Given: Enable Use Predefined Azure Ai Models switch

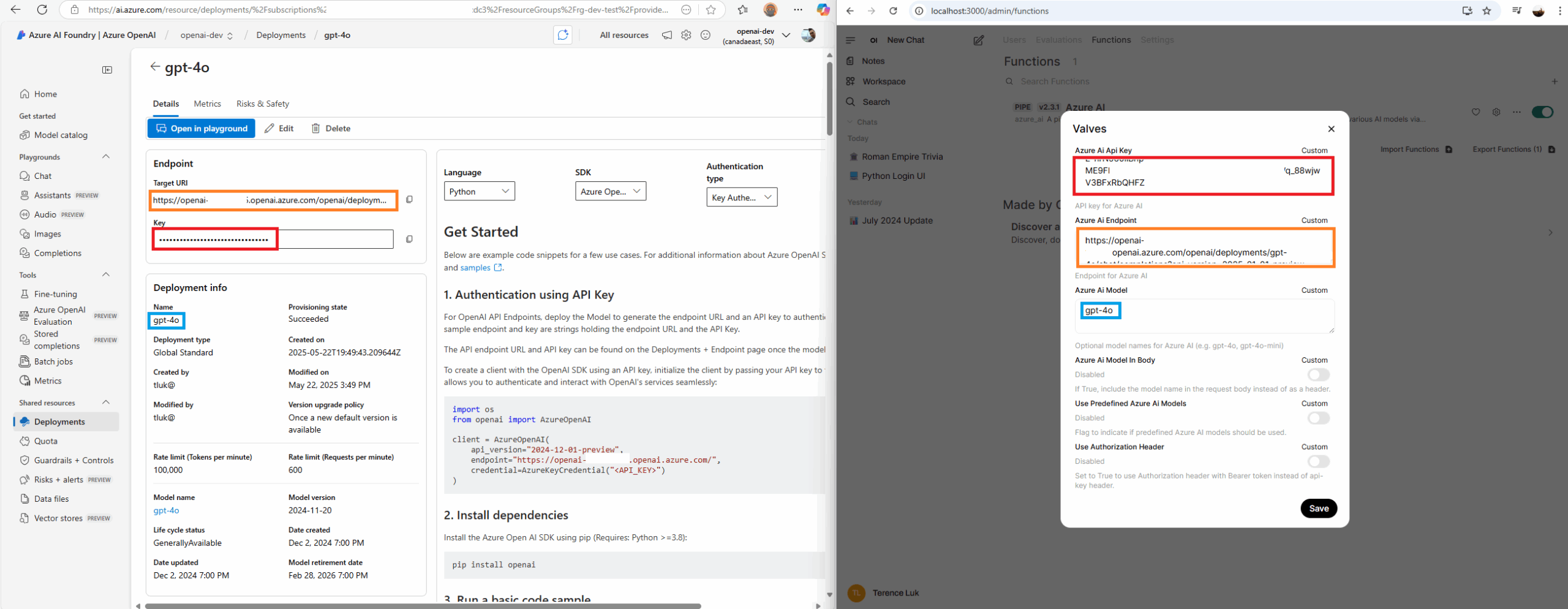Looking at the screenshot, I should tap(1318, 418).
